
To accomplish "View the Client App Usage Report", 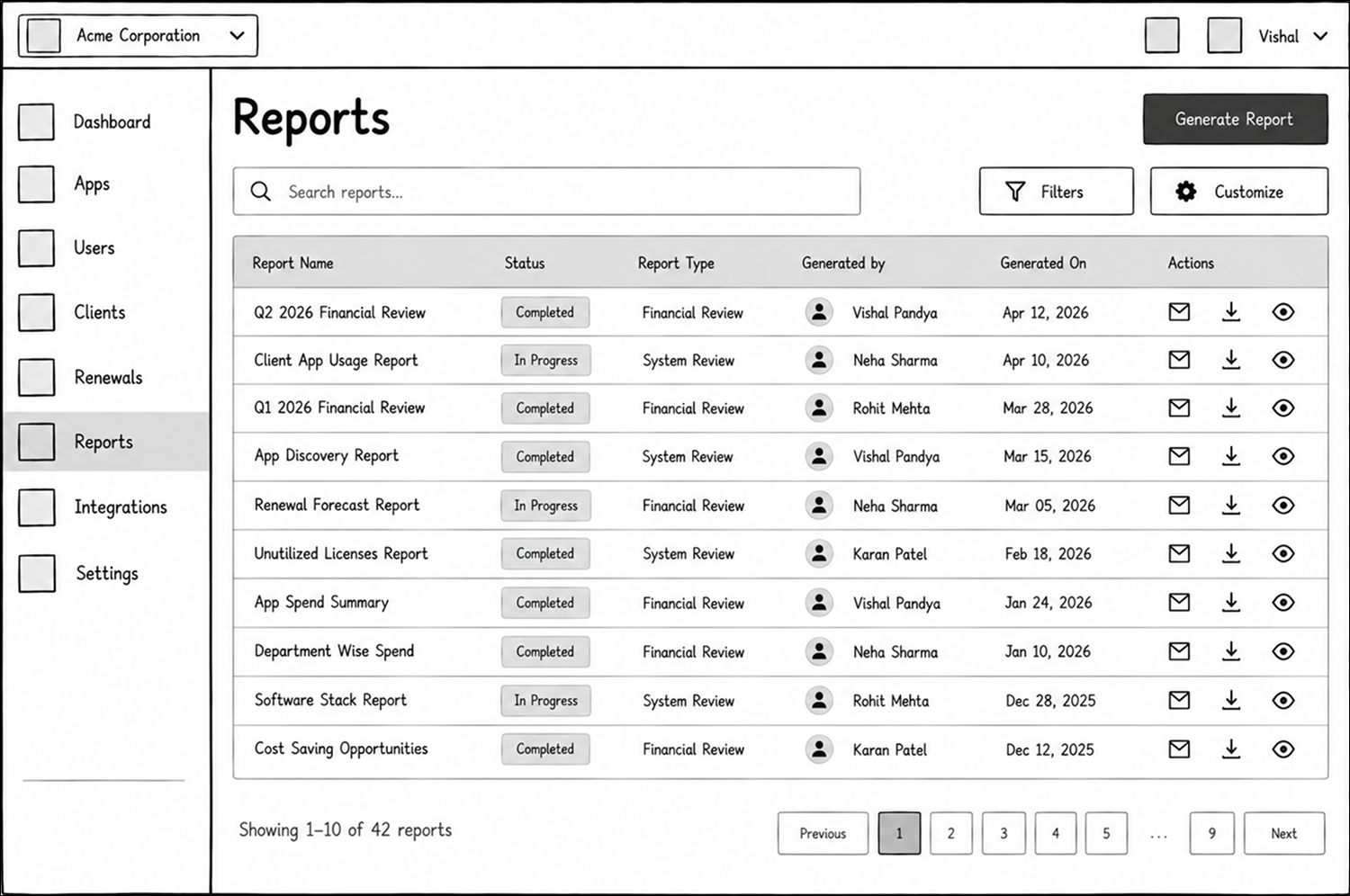I will coord(1283,360).
